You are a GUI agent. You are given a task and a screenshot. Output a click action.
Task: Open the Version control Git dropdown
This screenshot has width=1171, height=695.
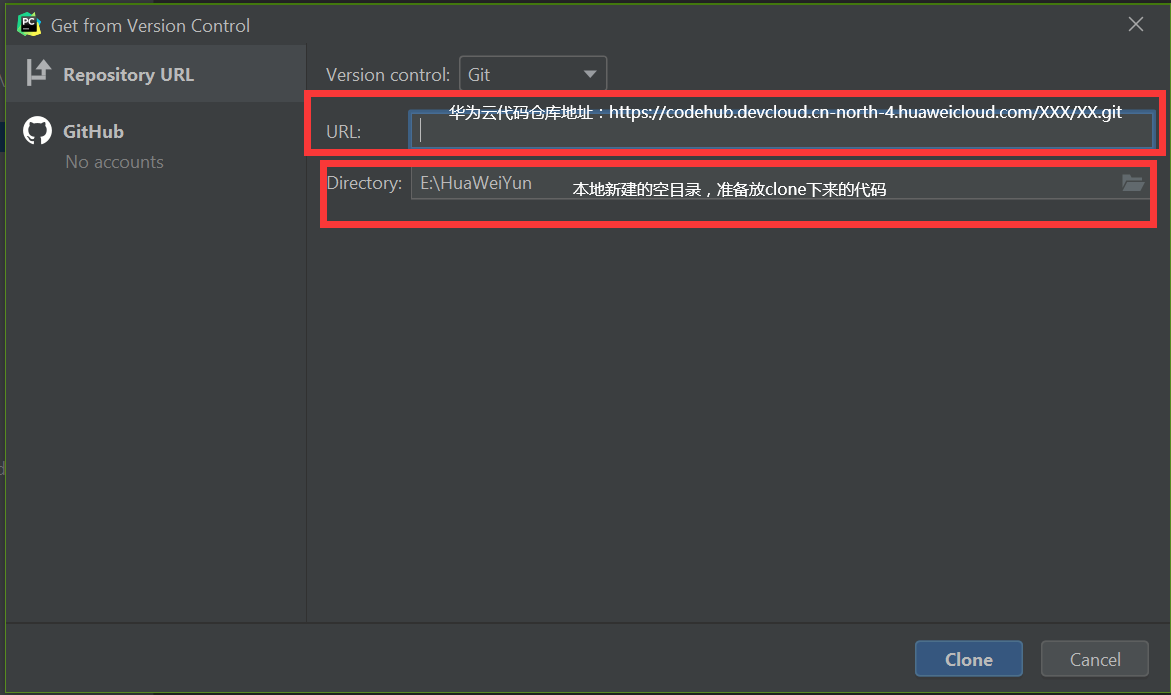[x=532, y=75]
